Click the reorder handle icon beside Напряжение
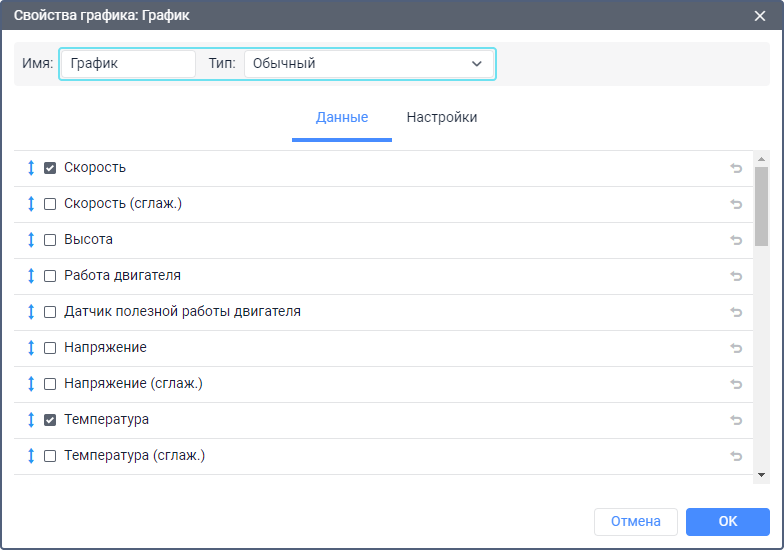This screenshot has height=550, width=784. [x=31, y=348]
